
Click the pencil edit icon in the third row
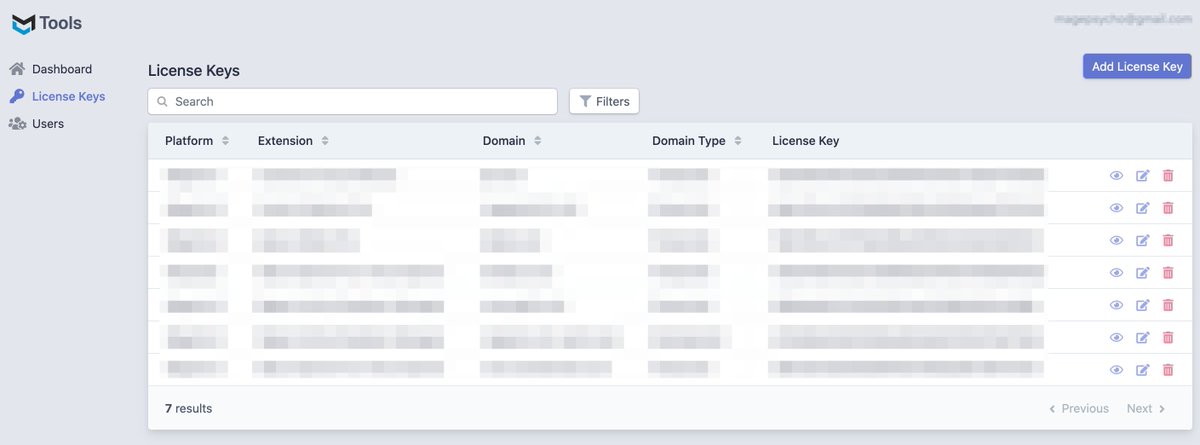pos(1143,241)
